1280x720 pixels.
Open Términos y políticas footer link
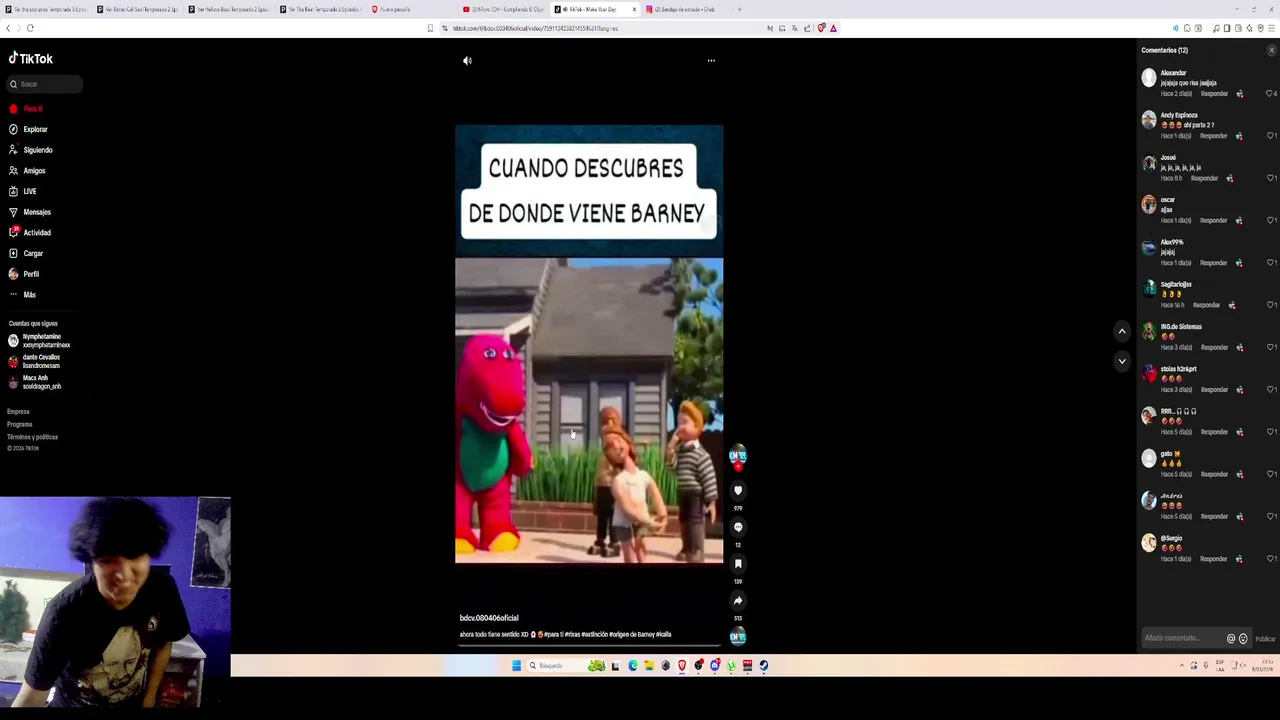[32, 437]
